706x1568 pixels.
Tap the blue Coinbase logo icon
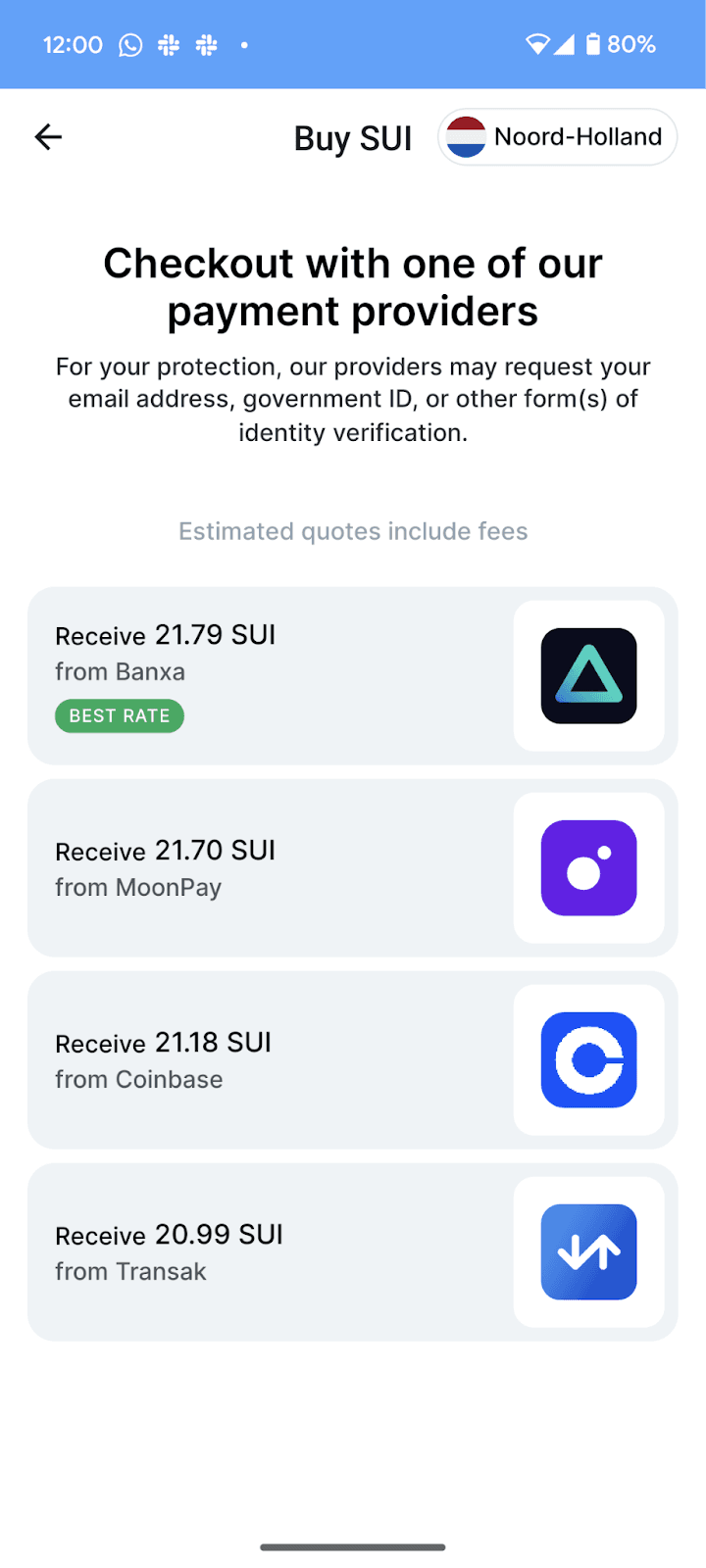[588, 1060]
